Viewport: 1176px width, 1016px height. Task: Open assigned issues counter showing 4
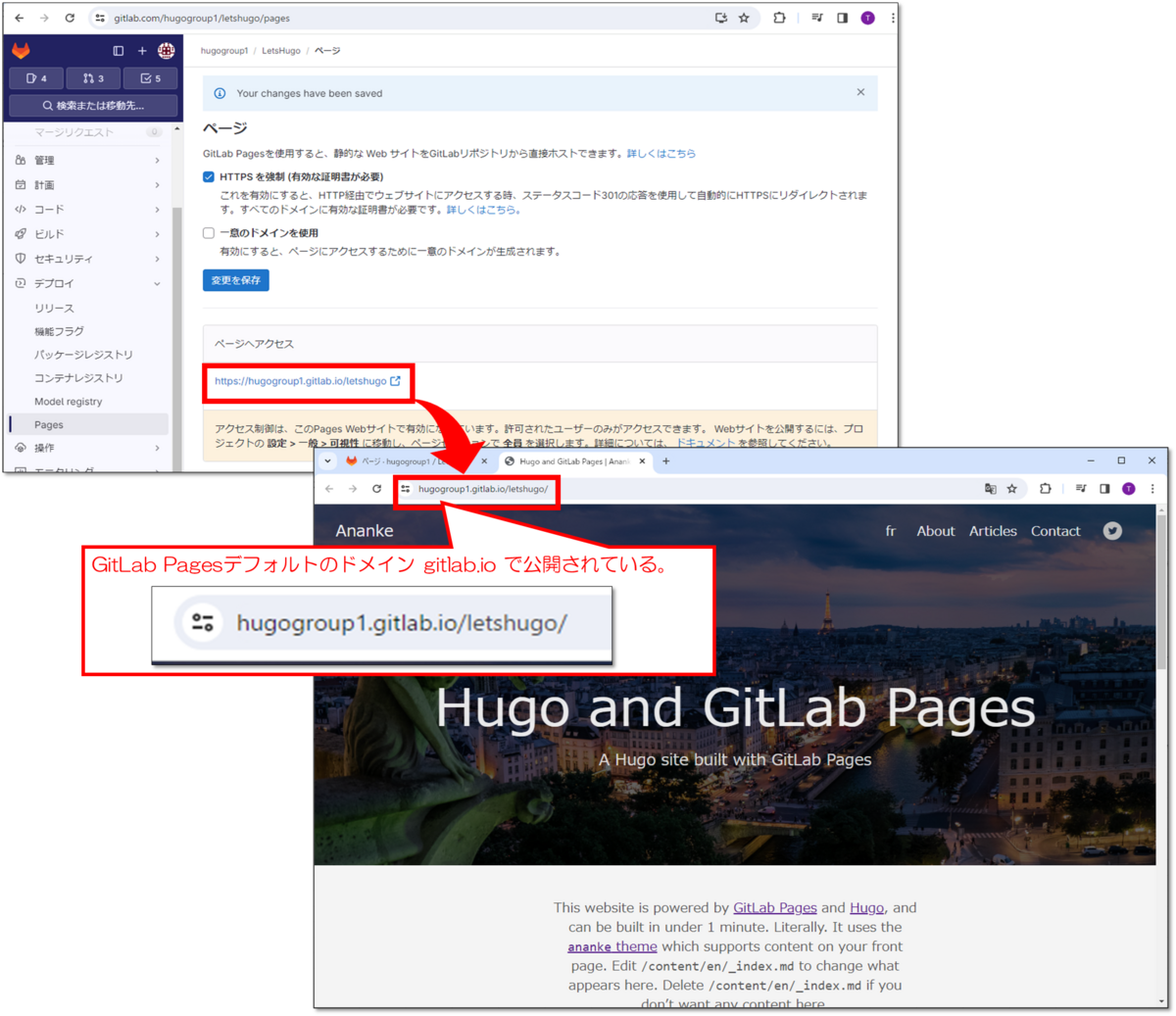[x=36, y=78]
